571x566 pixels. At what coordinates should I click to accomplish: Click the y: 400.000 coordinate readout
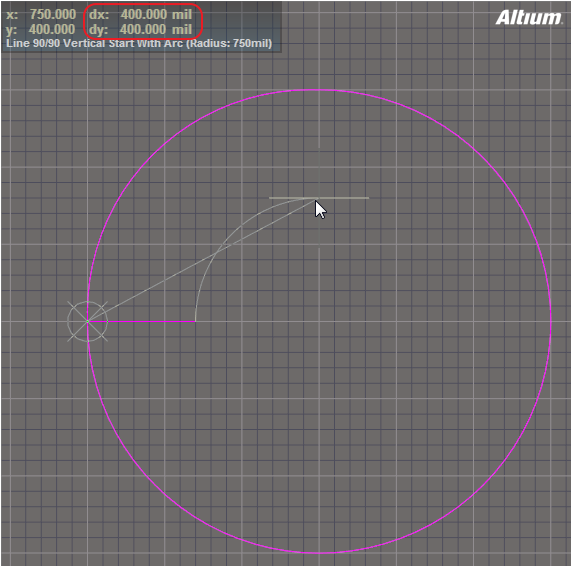tap(41, 30)
